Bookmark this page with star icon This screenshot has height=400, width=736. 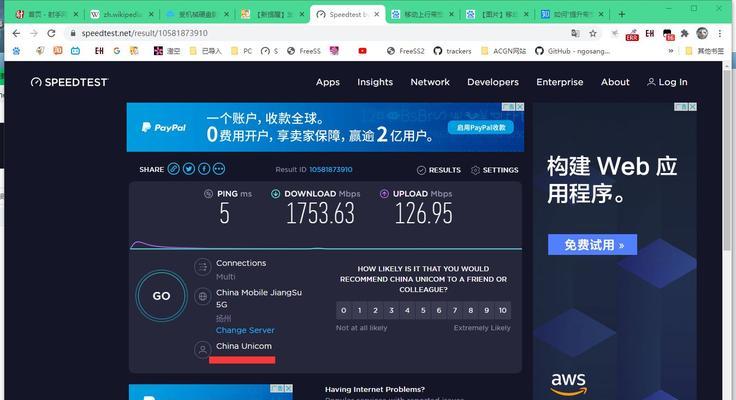tap(593, 33)
